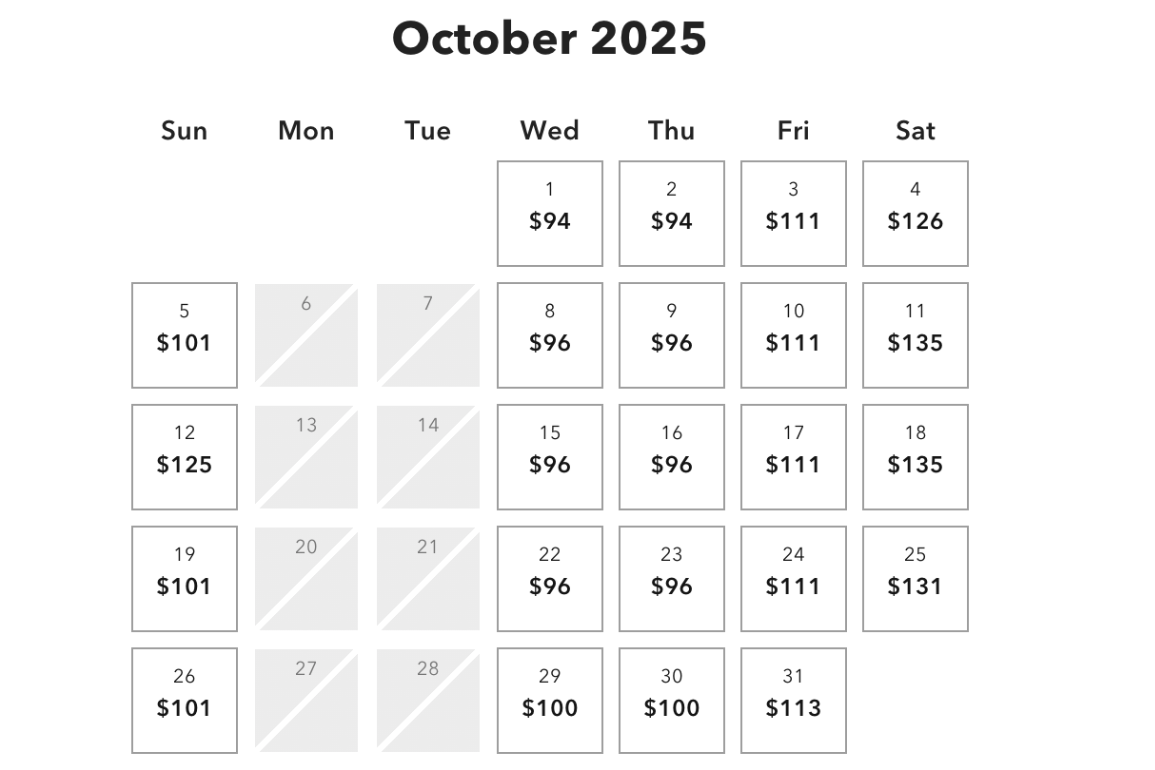Select Saturday October 4 for $126
Screen dimensions: 1155x770
tap(915, 213)
